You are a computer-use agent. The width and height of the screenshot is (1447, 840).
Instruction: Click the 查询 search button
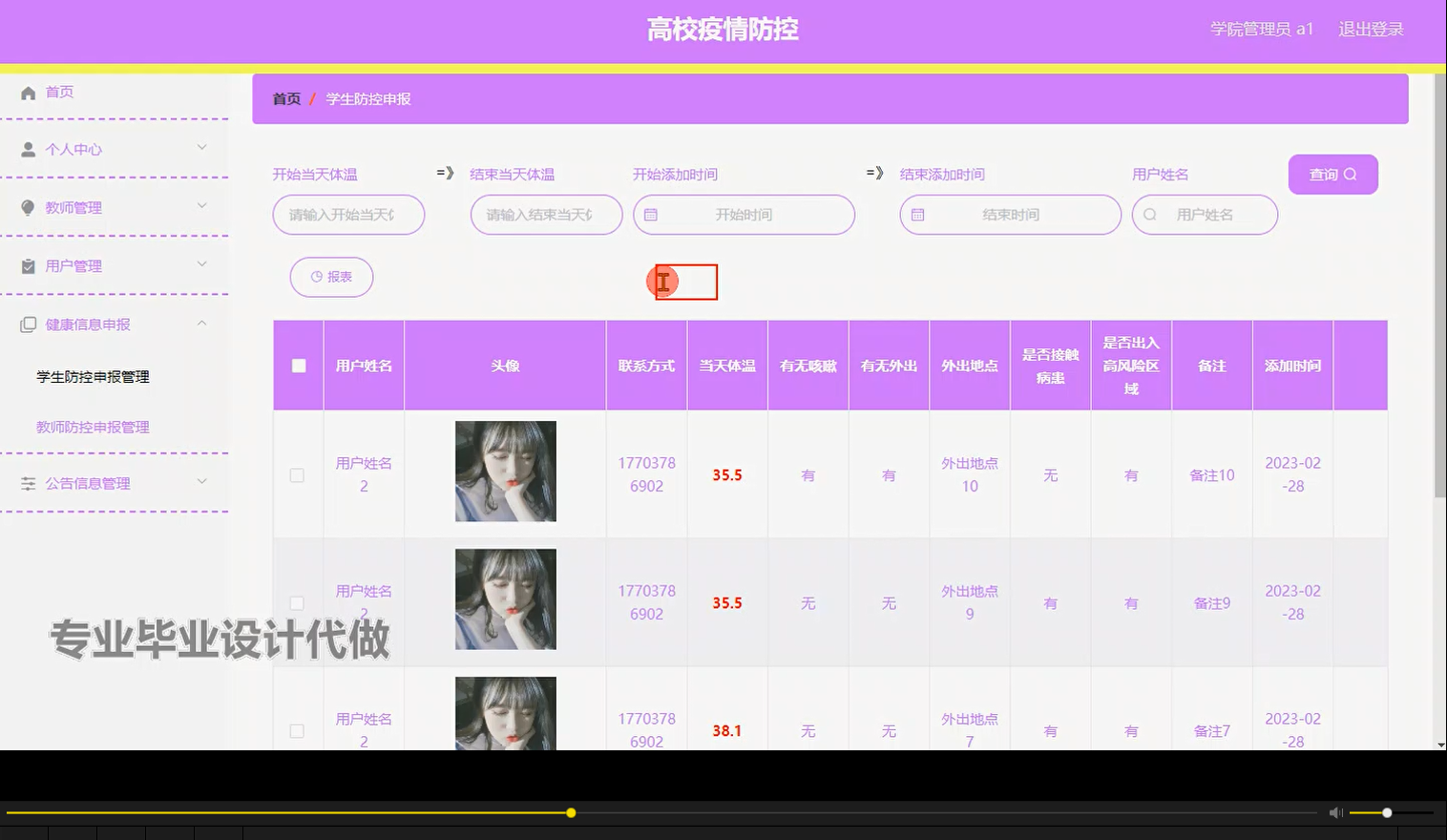click(x=1332, y=175)
